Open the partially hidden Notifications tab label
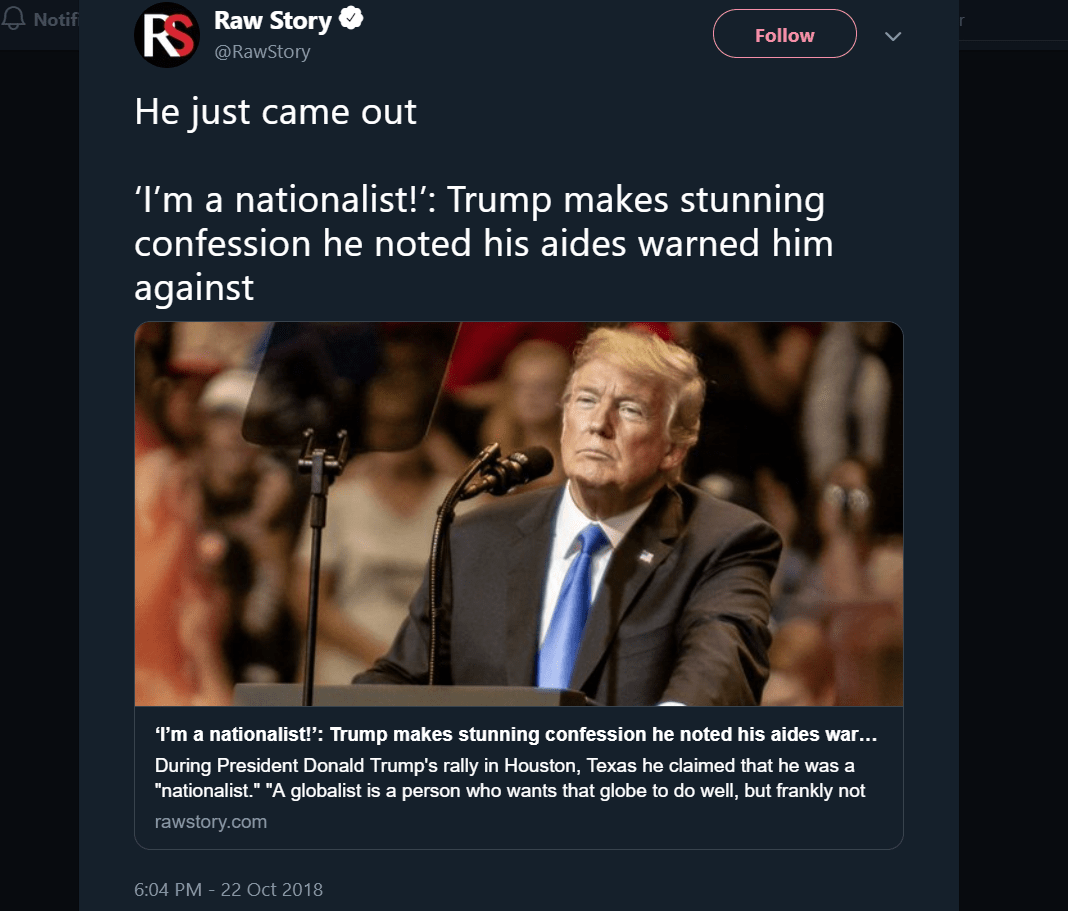 [56, 19]
